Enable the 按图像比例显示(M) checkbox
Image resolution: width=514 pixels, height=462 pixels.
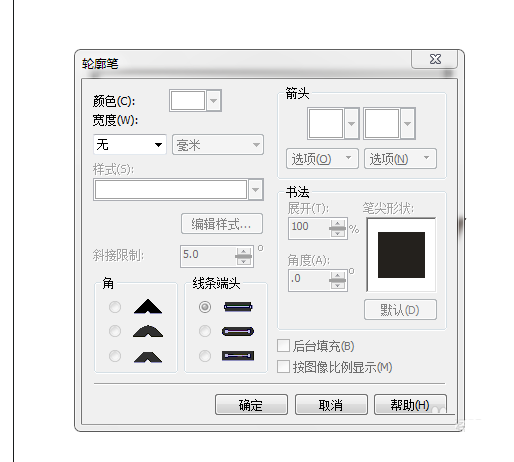pos(283,367)
